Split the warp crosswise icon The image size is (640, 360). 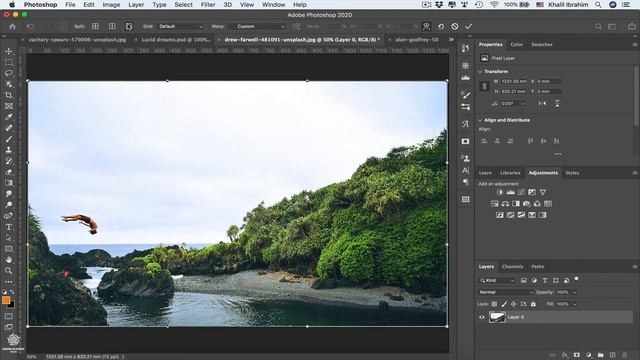click(x=95, y=27)
